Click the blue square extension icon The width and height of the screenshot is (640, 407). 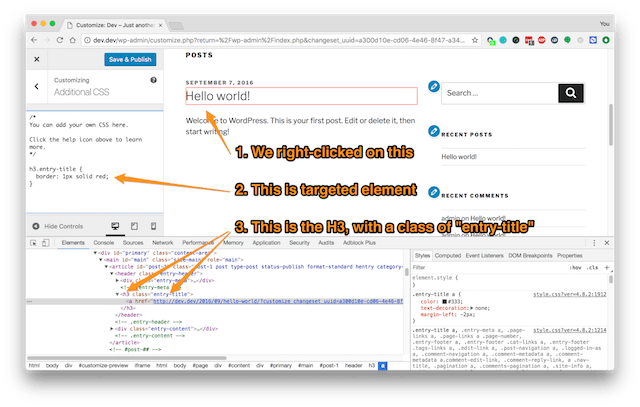click(x=593, y=40)
